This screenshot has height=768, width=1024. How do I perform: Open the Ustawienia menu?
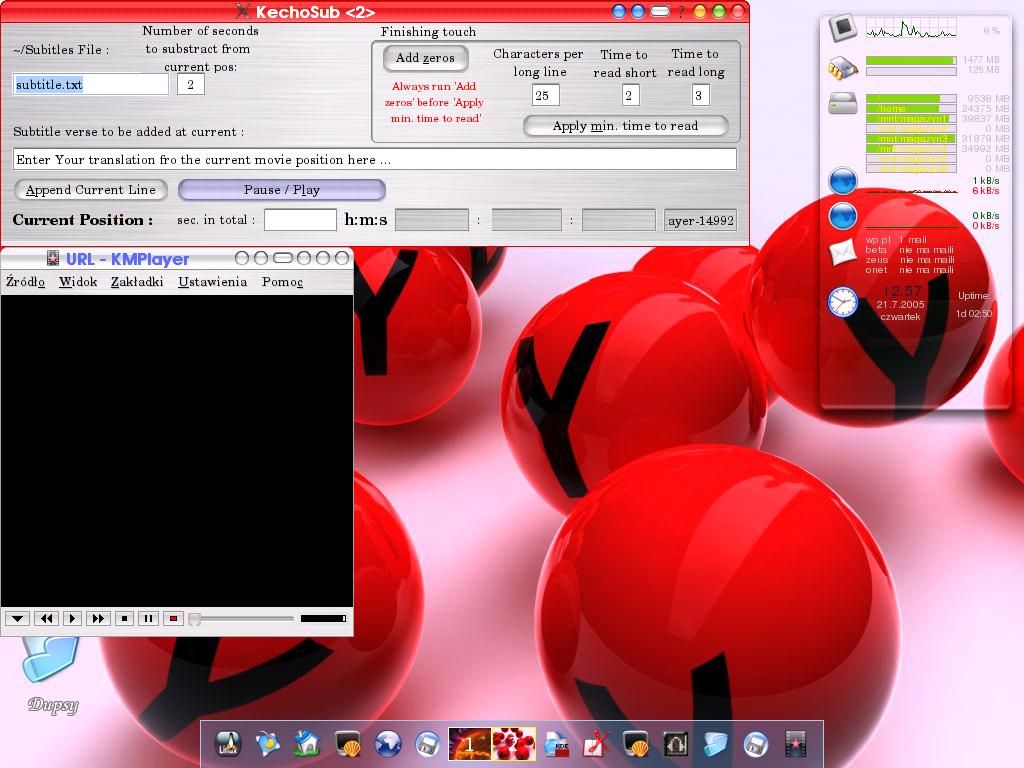(x=212, y=281)
